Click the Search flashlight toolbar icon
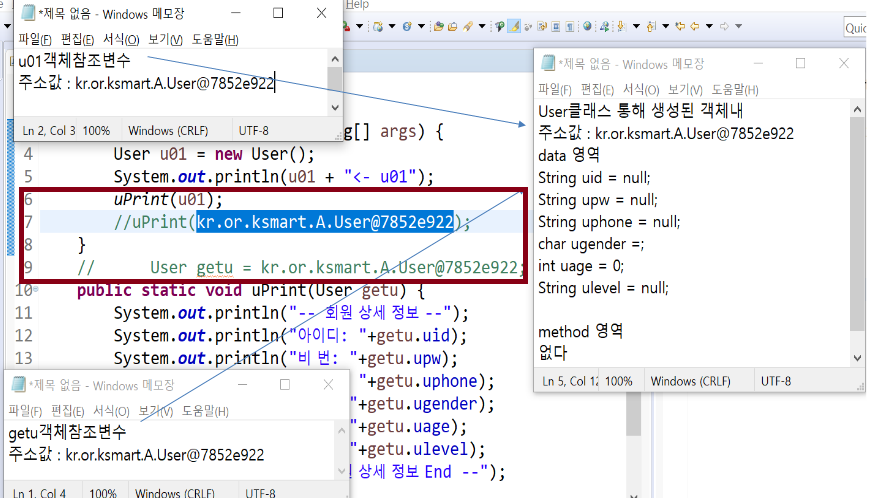 click(x=467, y=27)
